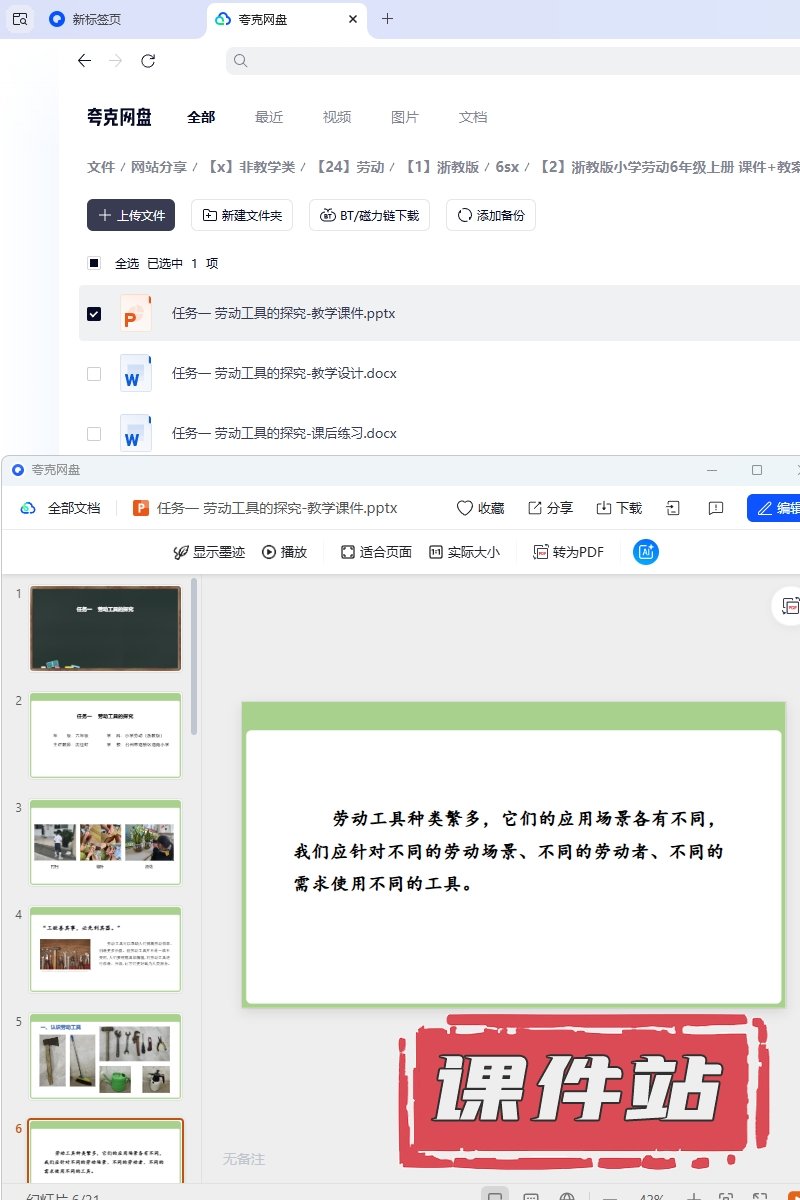Click the 新建文件夹 button

[x=242, y=215]
